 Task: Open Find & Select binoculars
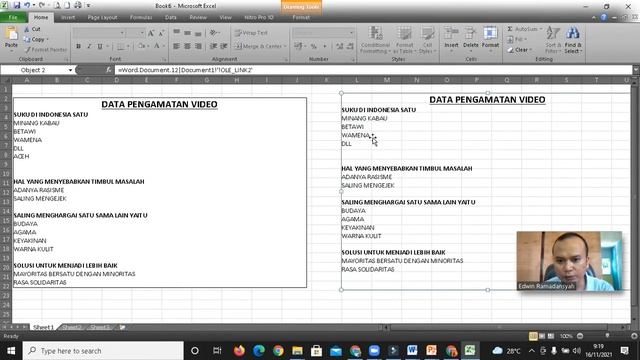pyautogui.click(x=573, y=40)
